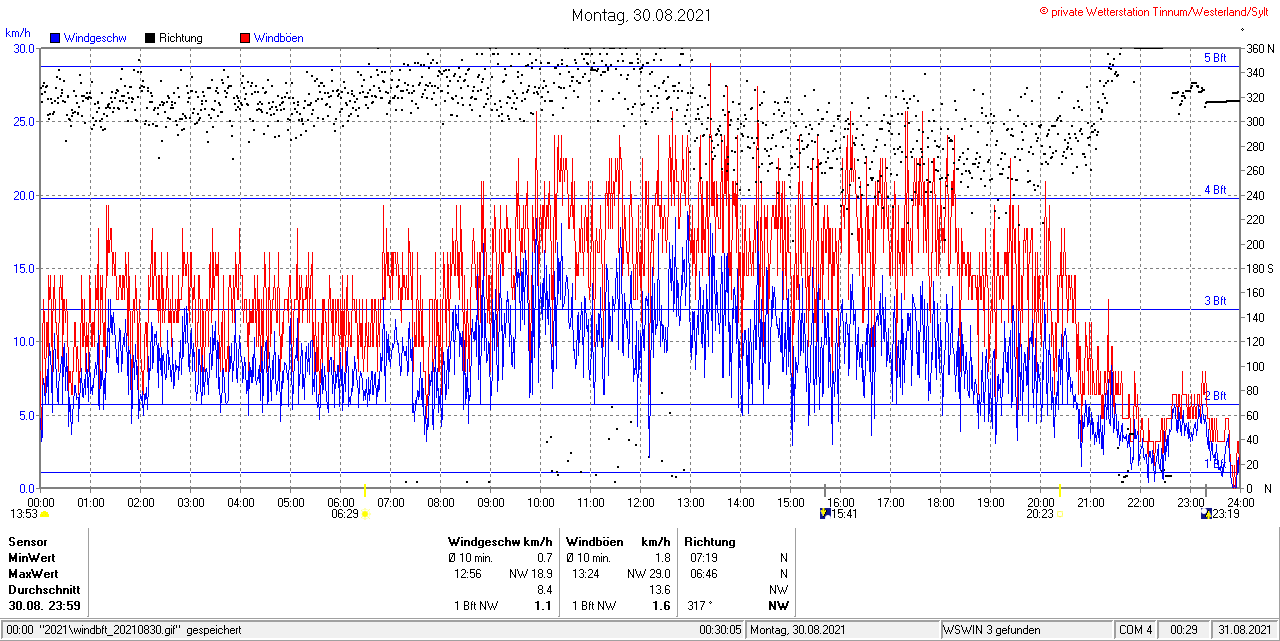This screenshot has width=1280, height=641.
Task: Click the 06:00 time axis label
Action: (x=341, y=502)
